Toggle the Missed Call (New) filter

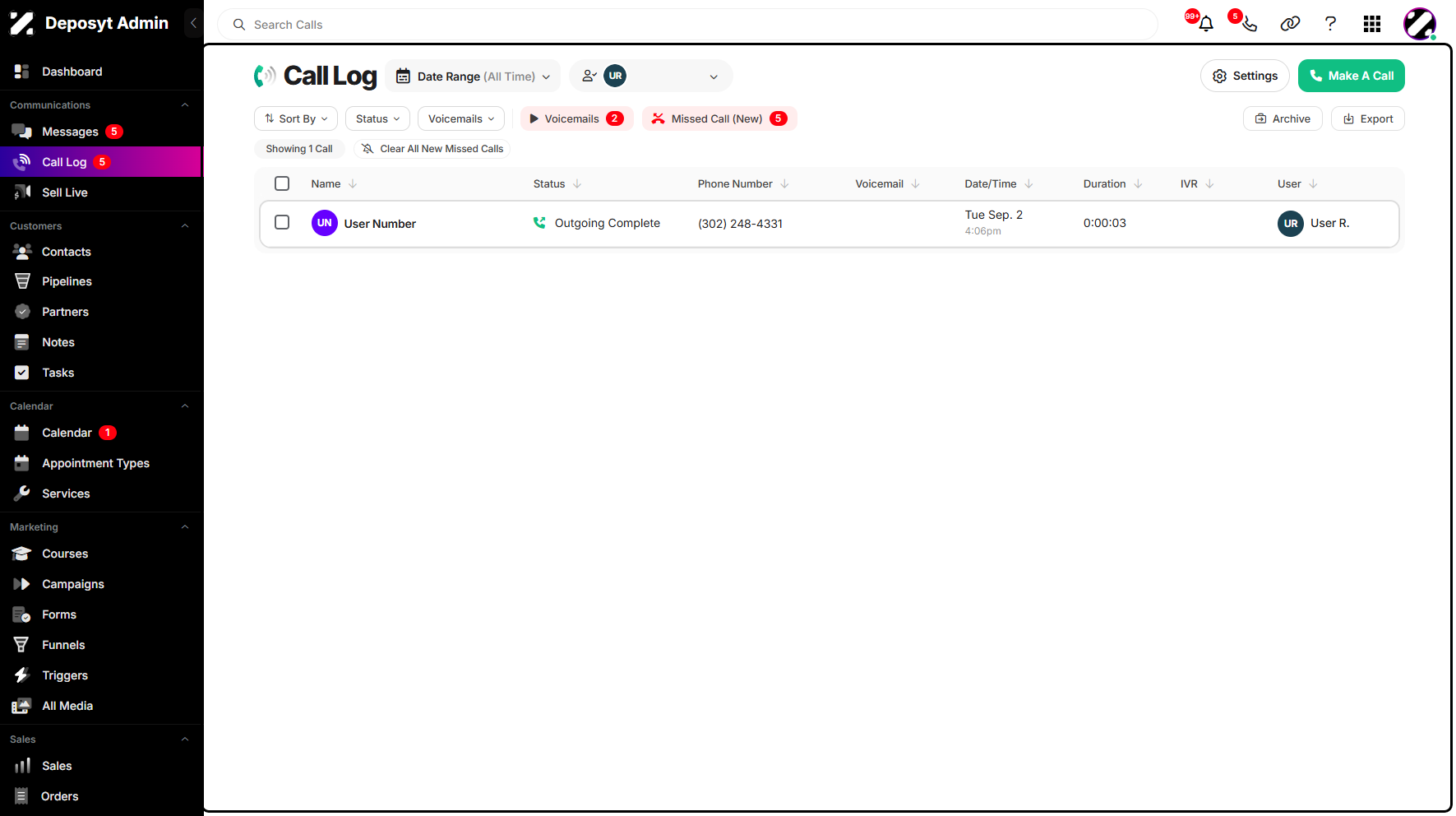coord(719,118)
